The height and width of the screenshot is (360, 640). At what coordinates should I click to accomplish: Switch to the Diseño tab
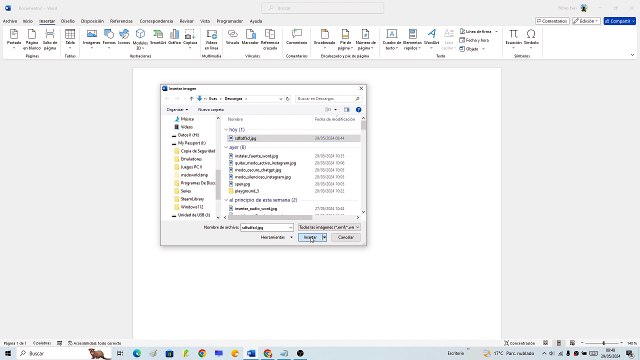(68, 21)
